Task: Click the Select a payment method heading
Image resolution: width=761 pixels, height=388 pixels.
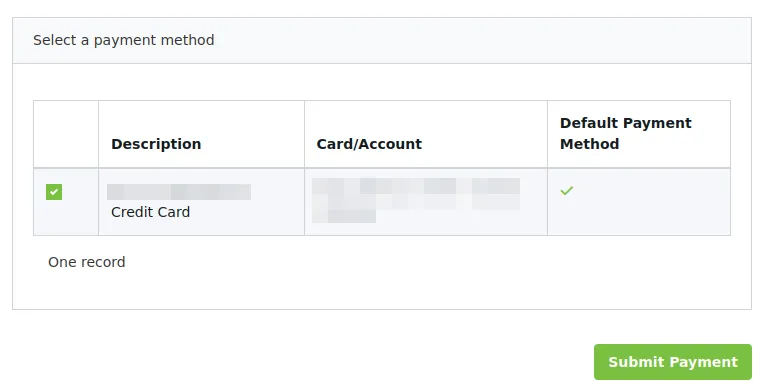Action: [x=124, y=40]
